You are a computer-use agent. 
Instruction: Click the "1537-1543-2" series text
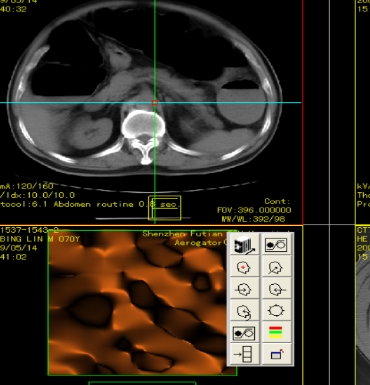(x=29, y=230)
